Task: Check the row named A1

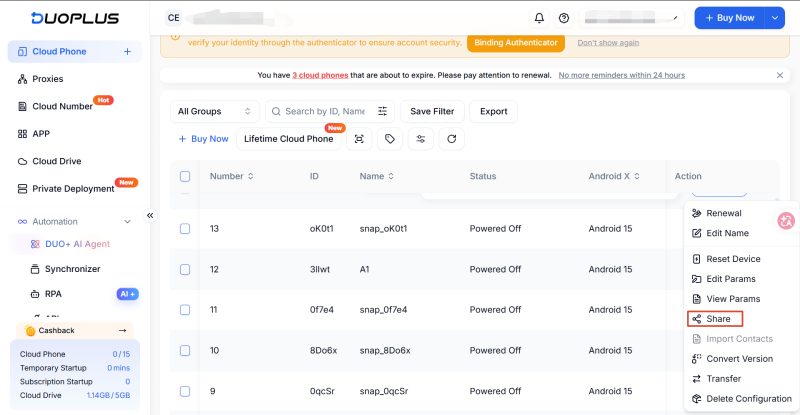Action: [x=185, y=269]
